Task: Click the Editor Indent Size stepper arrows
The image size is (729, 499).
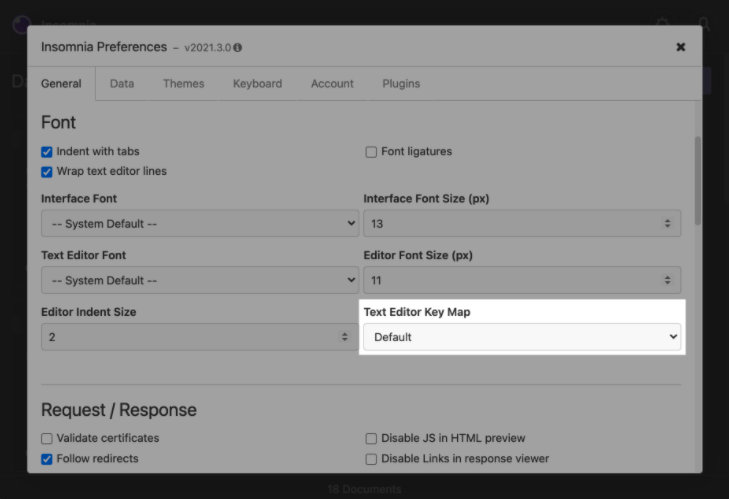Action: point(345,337)
